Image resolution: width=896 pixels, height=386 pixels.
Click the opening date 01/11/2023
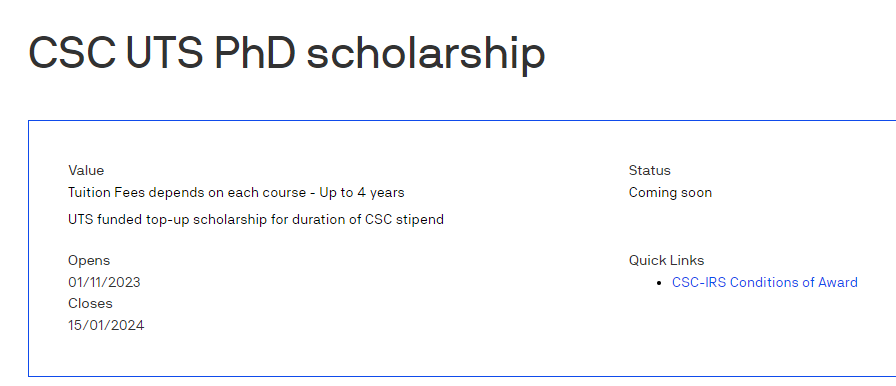(x=104, y=282)
